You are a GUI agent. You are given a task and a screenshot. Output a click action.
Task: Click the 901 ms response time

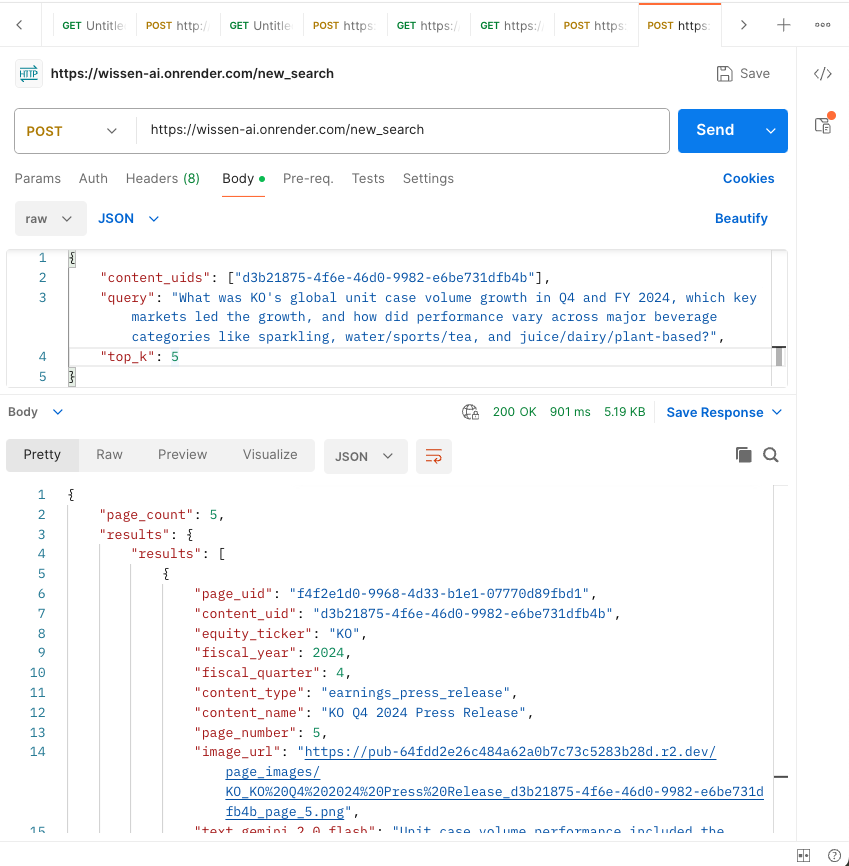(570, 412)
